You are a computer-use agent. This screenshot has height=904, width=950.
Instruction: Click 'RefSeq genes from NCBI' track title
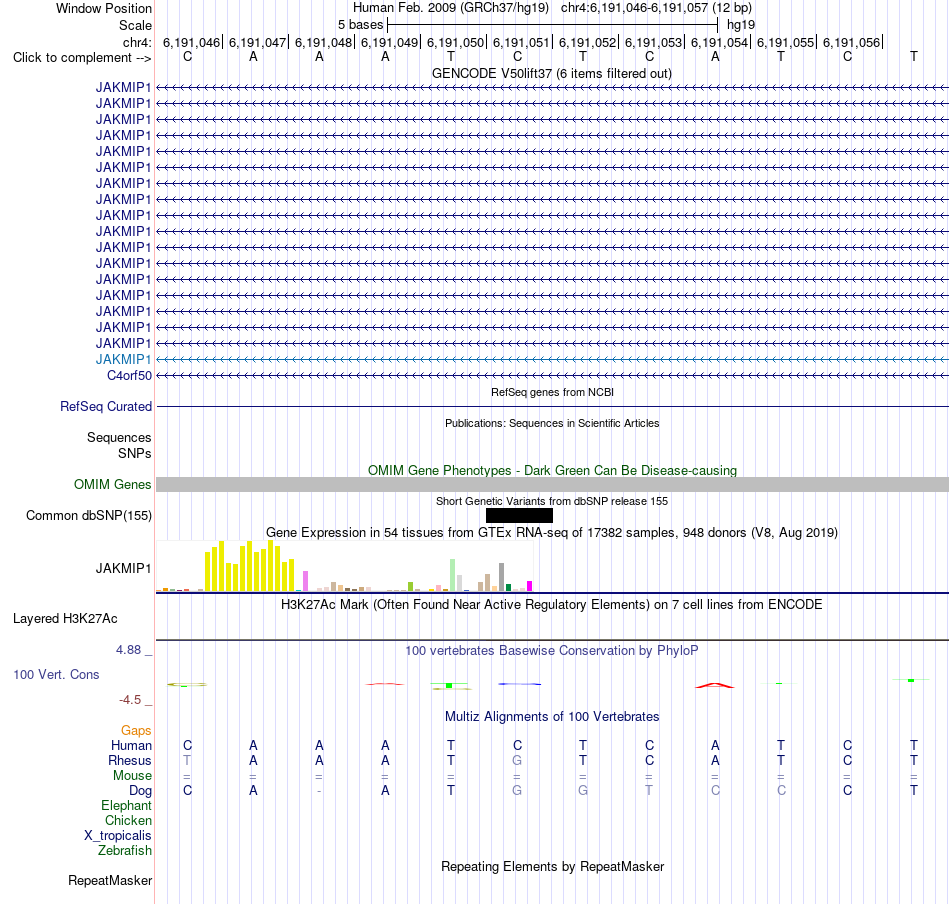point(552,393)
